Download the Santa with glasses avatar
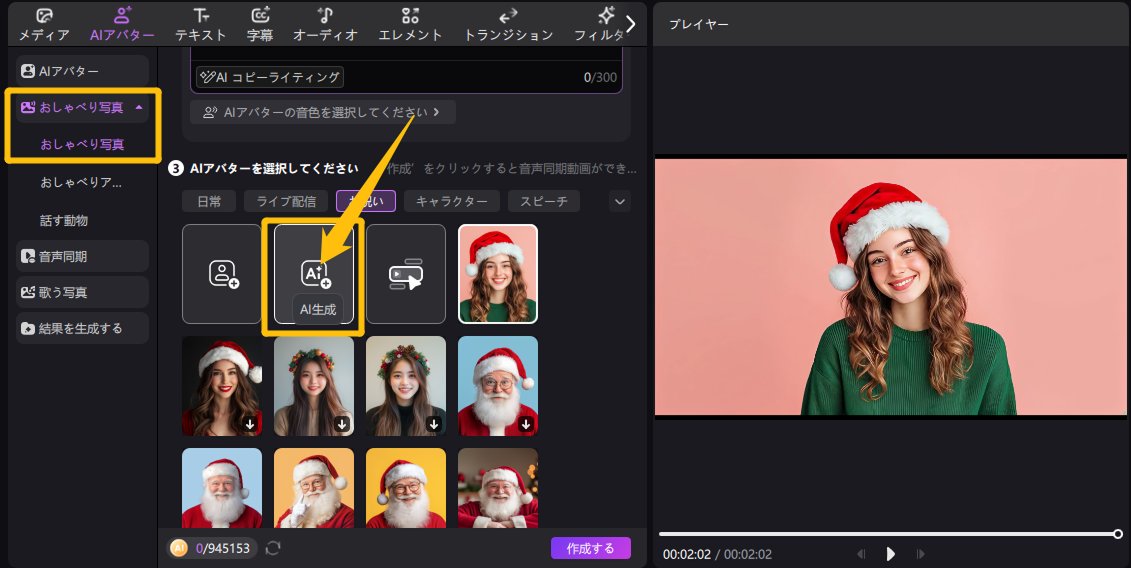This screenshot has height=568, width=1131. click(x=526, y=424)
